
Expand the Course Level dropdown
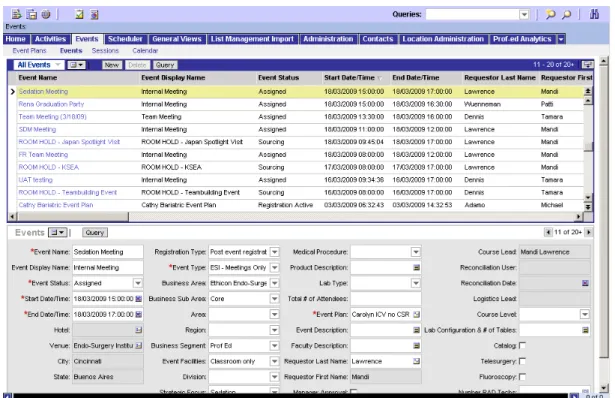point(584,314)
